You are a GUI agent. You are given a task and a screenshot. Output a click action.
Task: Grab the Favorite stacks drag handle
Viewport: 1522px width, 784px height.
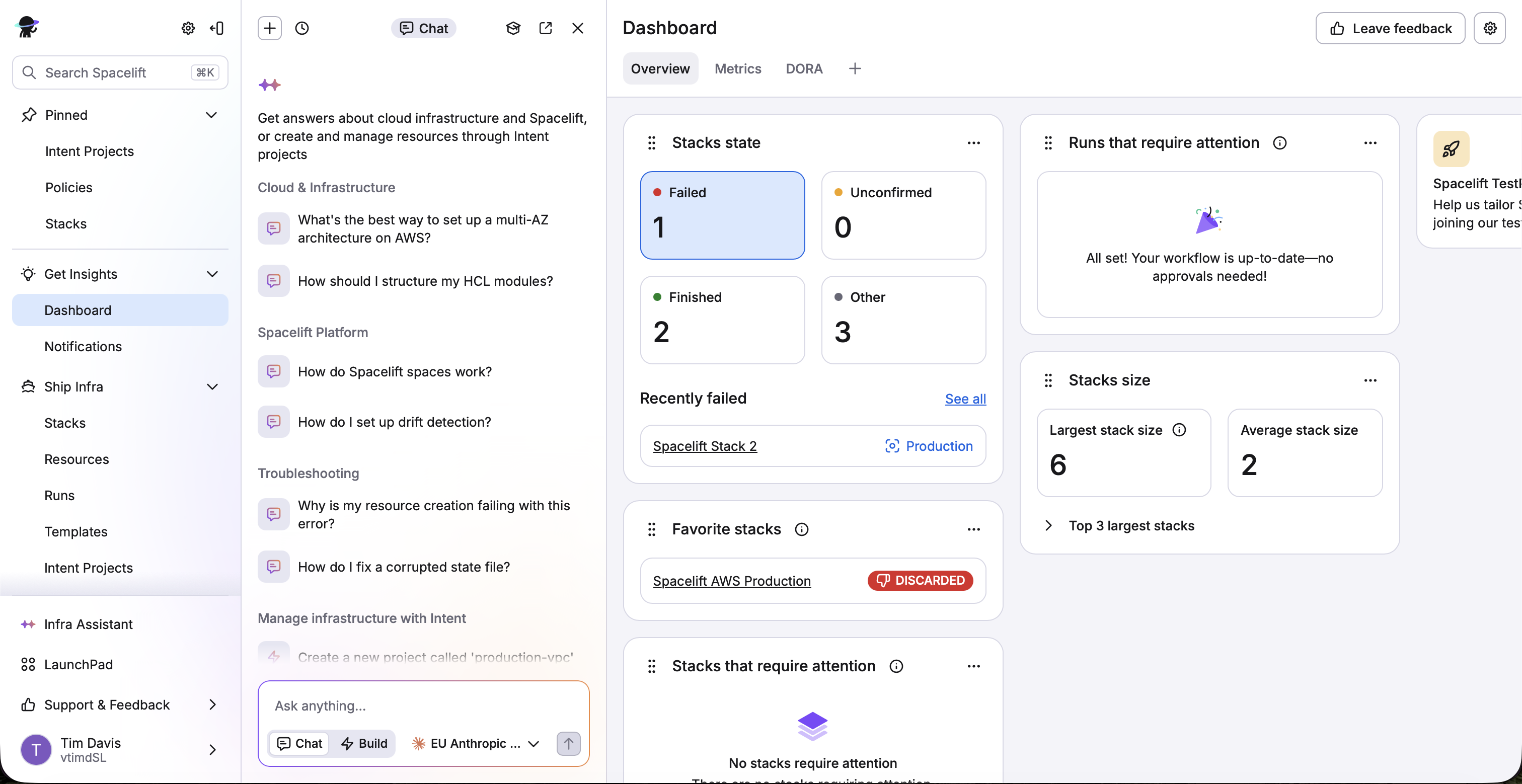click(x=652, y=529)
